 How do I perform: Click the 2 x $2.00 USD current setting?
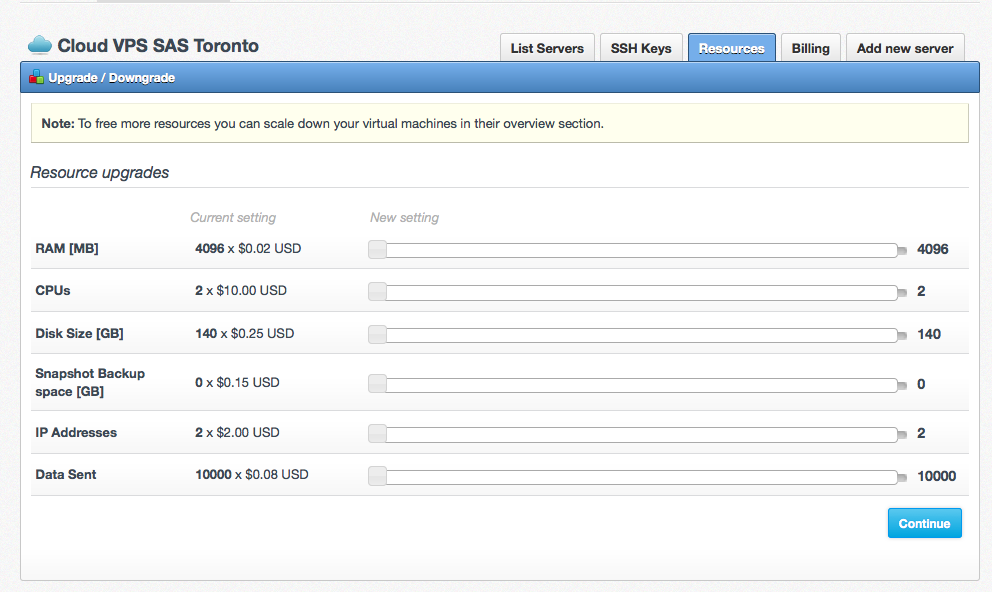tap(237, 433)
